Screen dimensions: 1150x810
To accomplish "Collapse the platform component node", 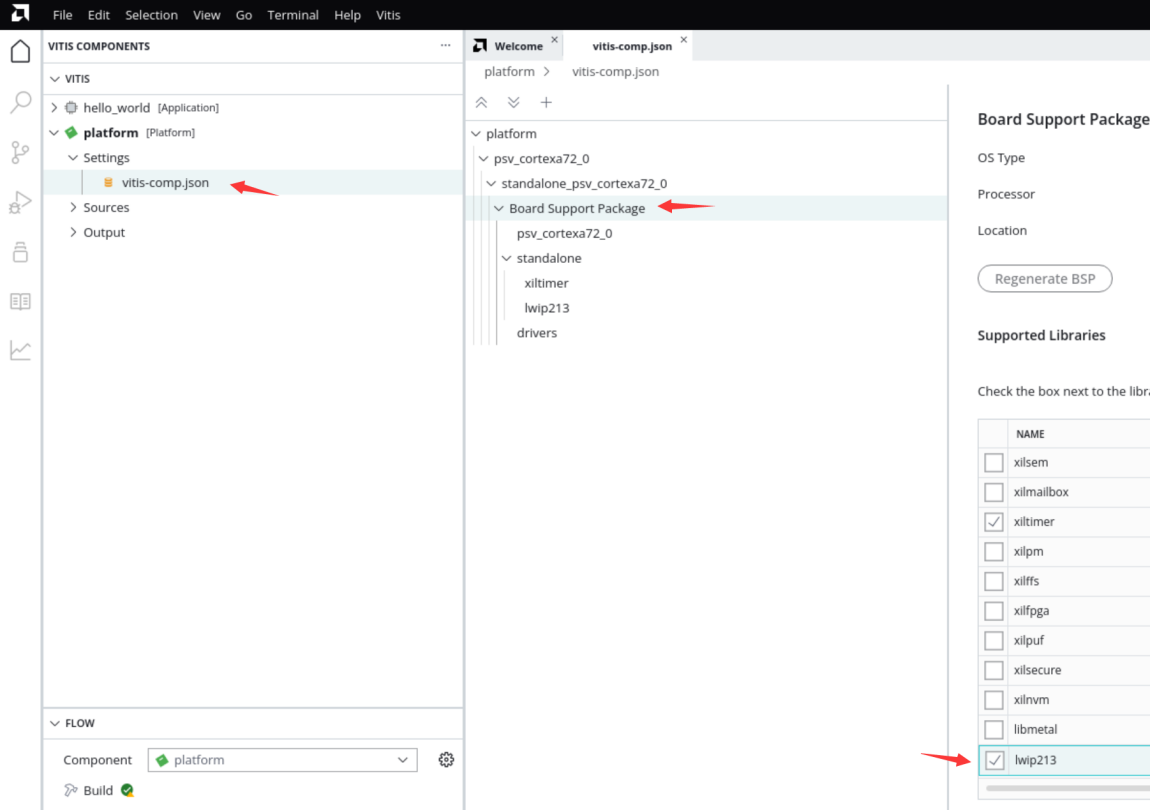I will [x=54, y=133].
